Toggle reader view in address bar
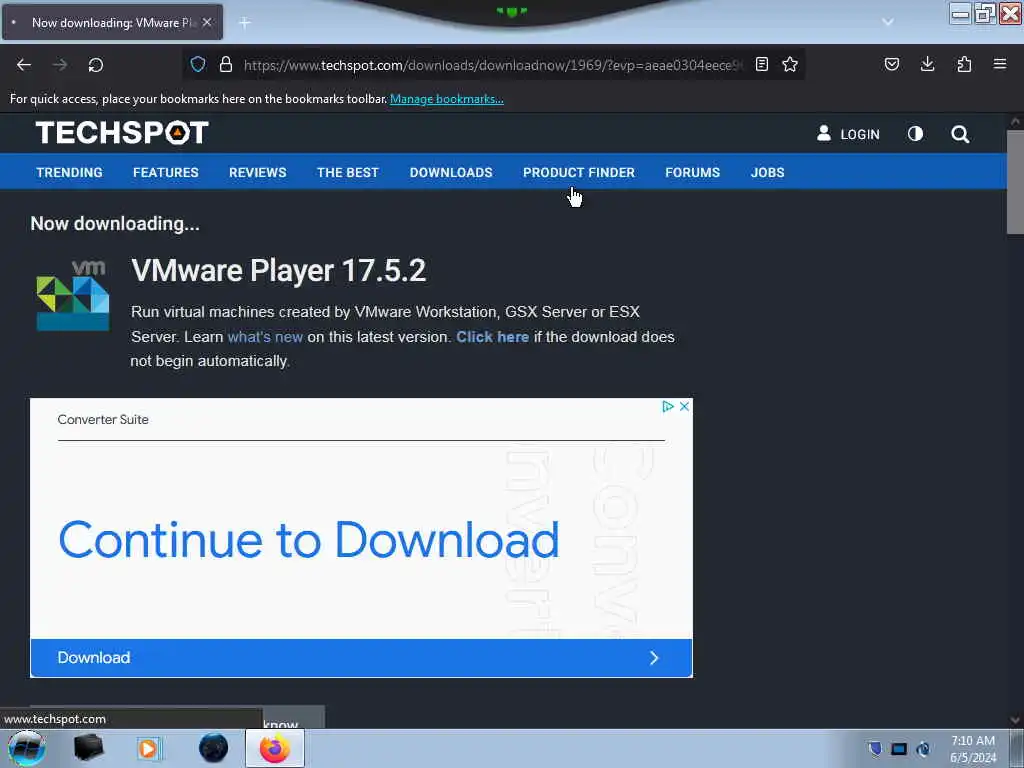Screen dimensions: 1024x768 click(761, 64)
